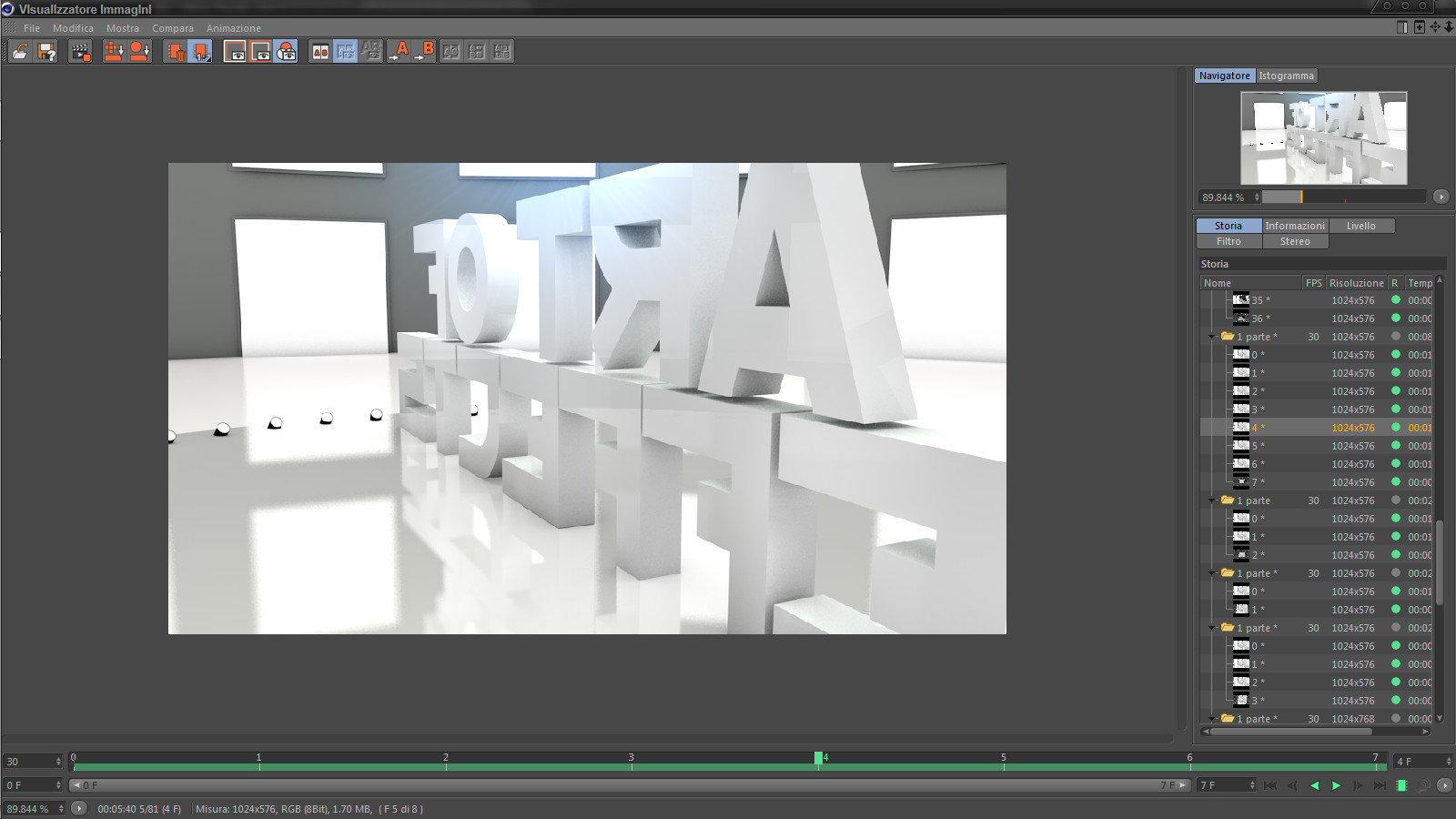Open the Modifica menu
This screenshot has height=819, width=1456.
[73, 28]
